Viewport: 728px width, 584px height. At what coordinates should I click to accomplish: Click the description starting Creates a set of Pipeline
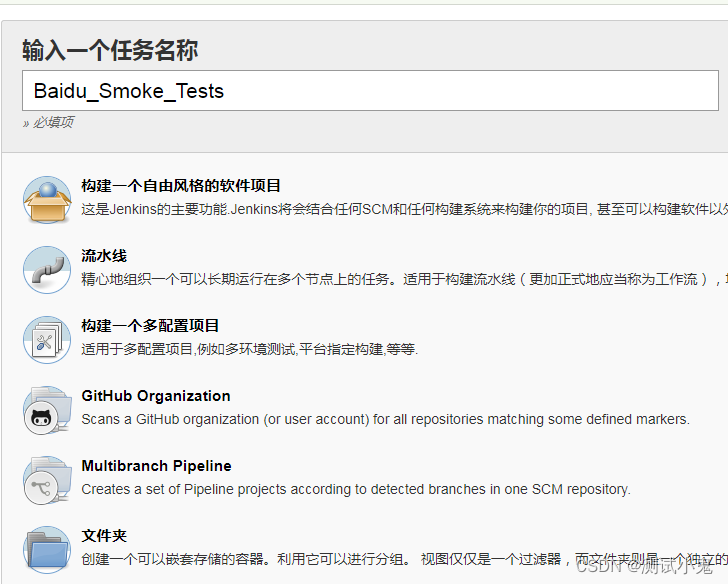tap(356, 489)
